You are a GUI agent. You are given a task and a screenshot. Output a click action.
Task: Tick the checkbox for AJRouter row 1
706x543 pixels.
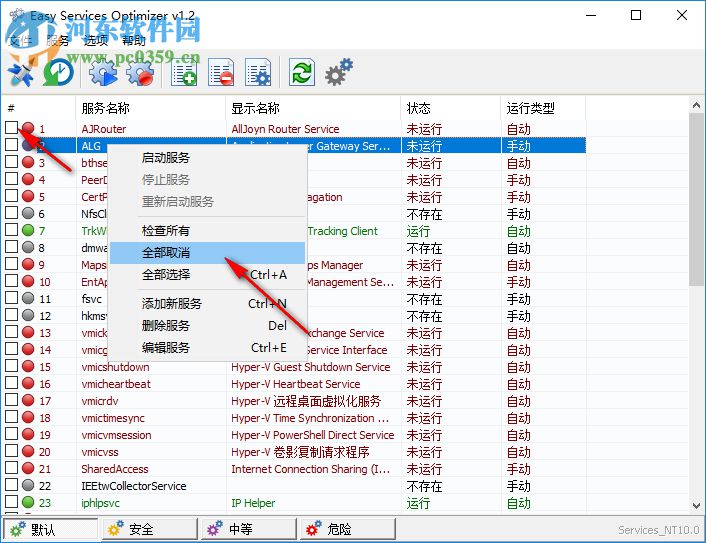11,128
